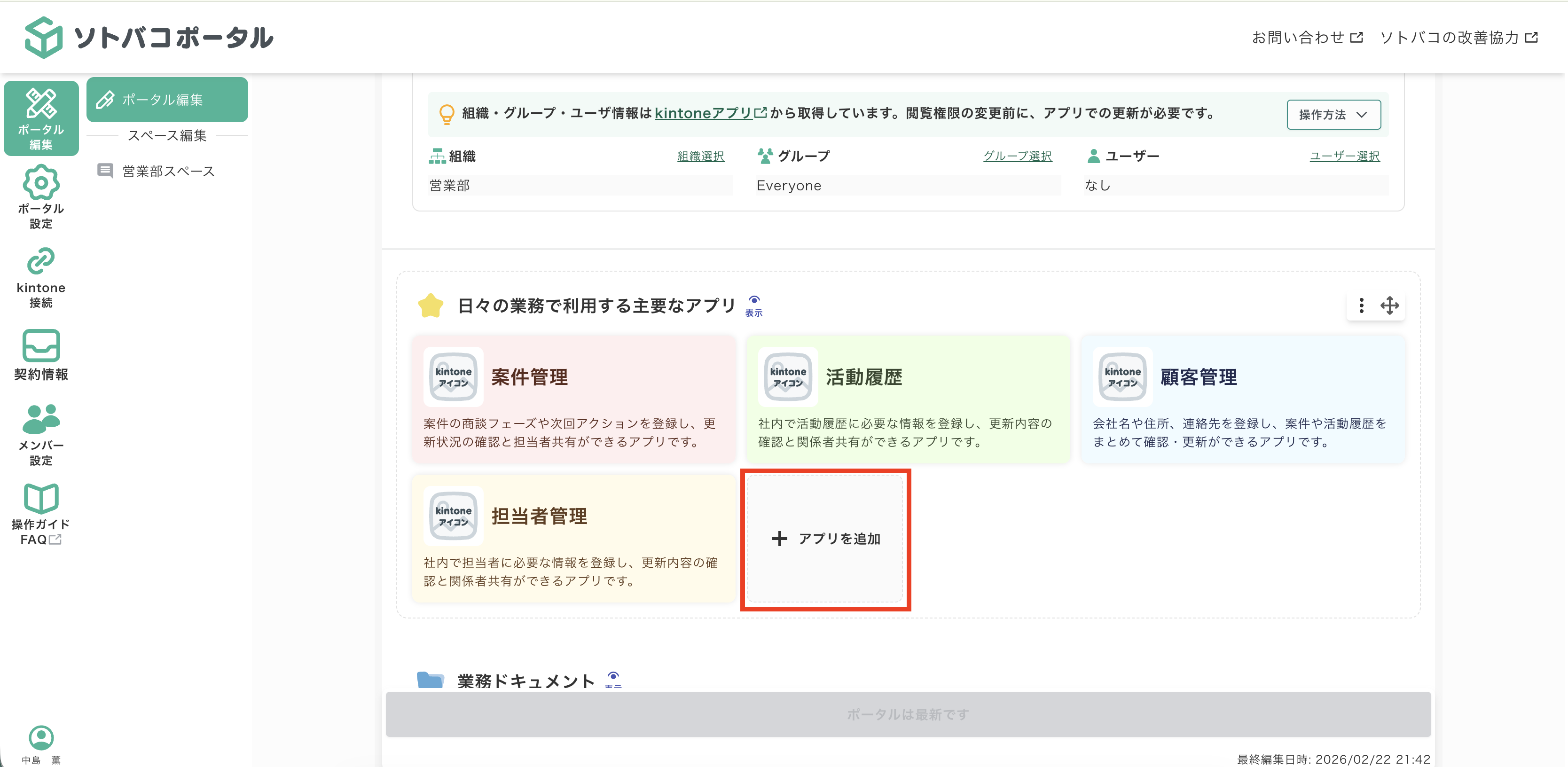Click the ユーザー選択 link
The image size is (1568, 767).
pyautogui.click(x=1344, y=156)
